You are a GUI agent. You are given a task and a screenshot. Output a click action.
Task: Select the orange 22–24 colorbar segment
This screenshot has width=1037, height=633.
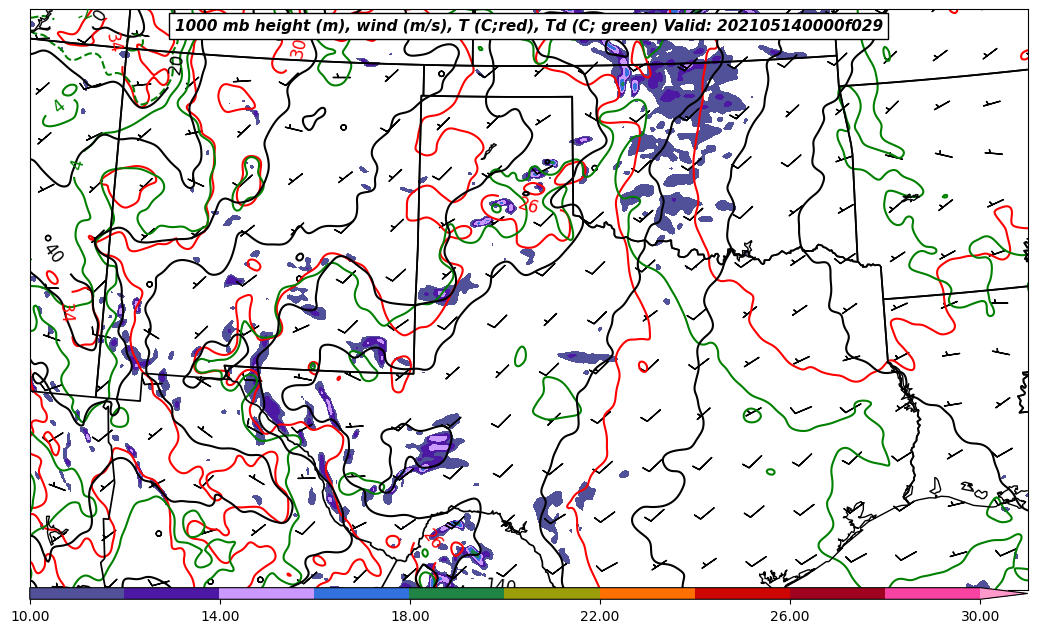click(x=647, y=593)
